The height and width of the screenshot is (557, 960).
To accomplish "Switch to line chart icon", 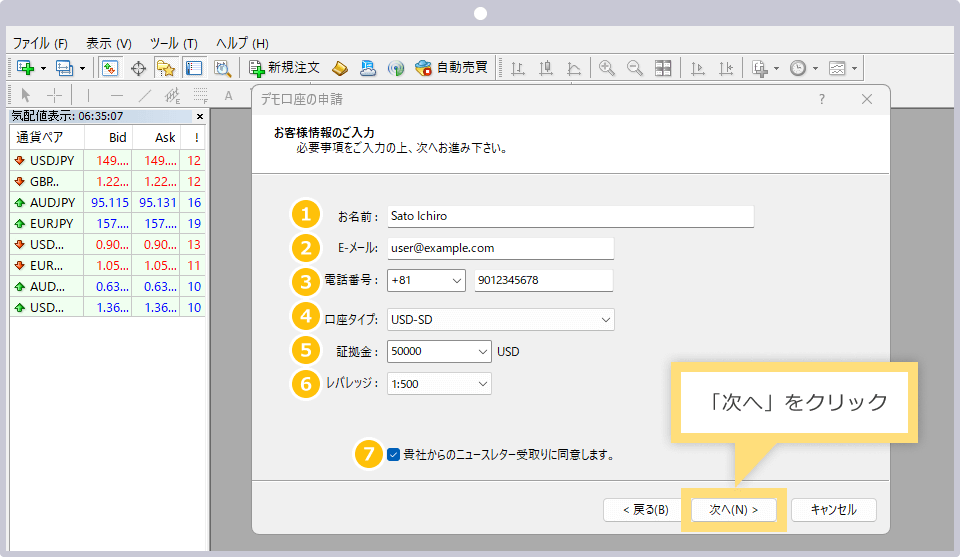I will pos(574,68).
